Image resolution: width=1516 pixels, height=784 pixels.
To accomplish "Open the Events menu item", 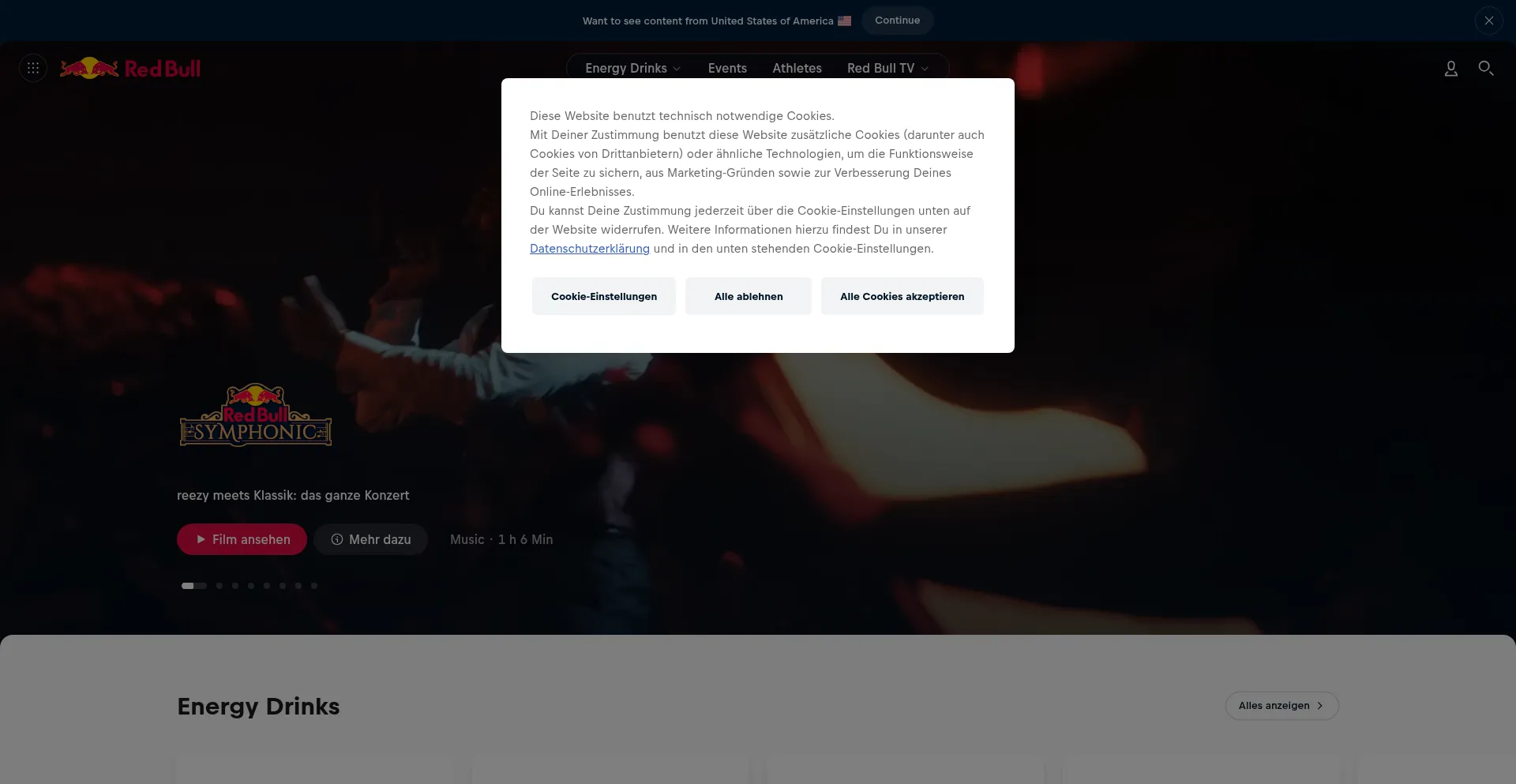I will (727, 69).
